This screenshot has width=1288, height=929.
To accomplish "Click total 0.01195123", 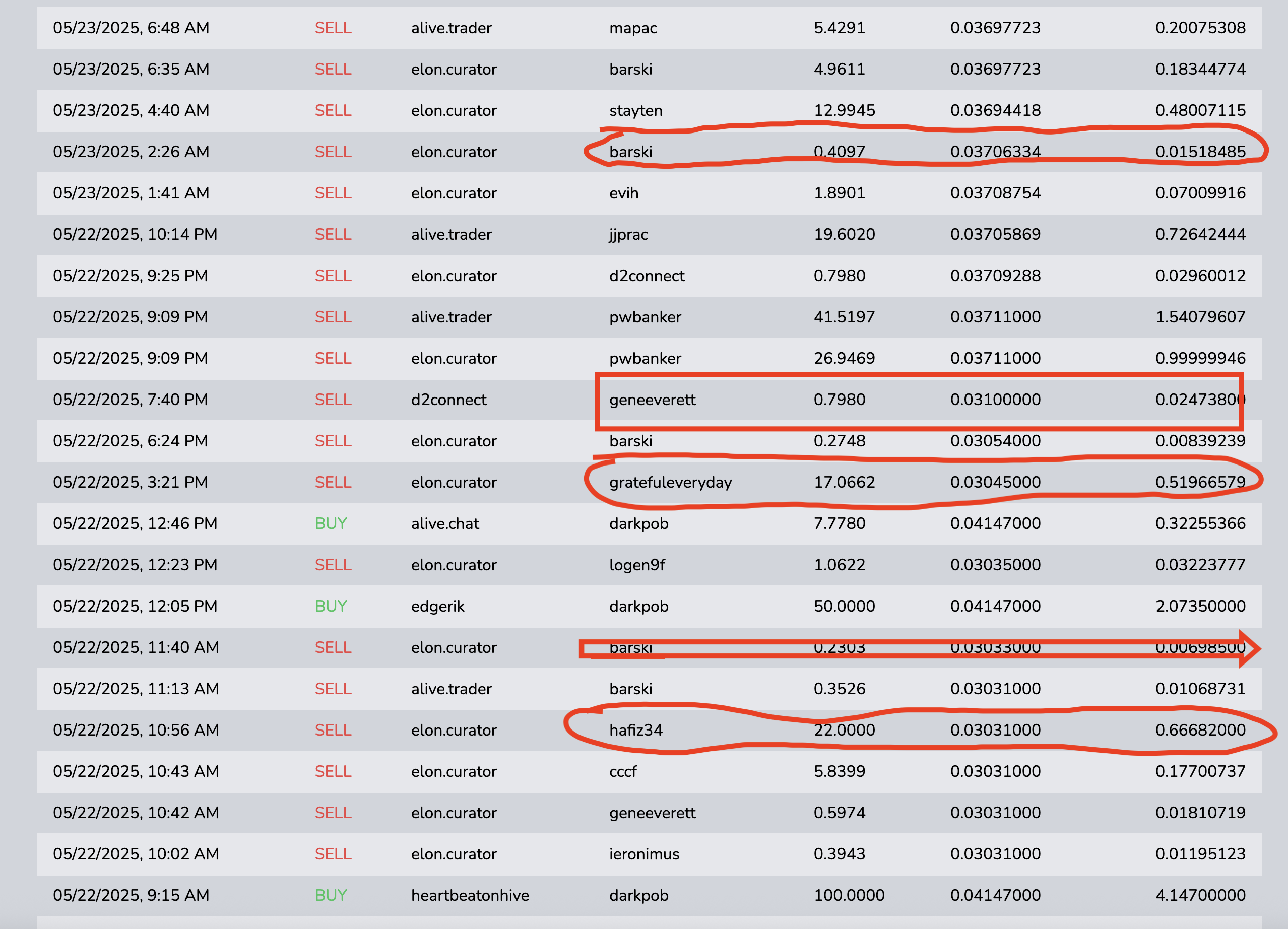I will 1200,854.
